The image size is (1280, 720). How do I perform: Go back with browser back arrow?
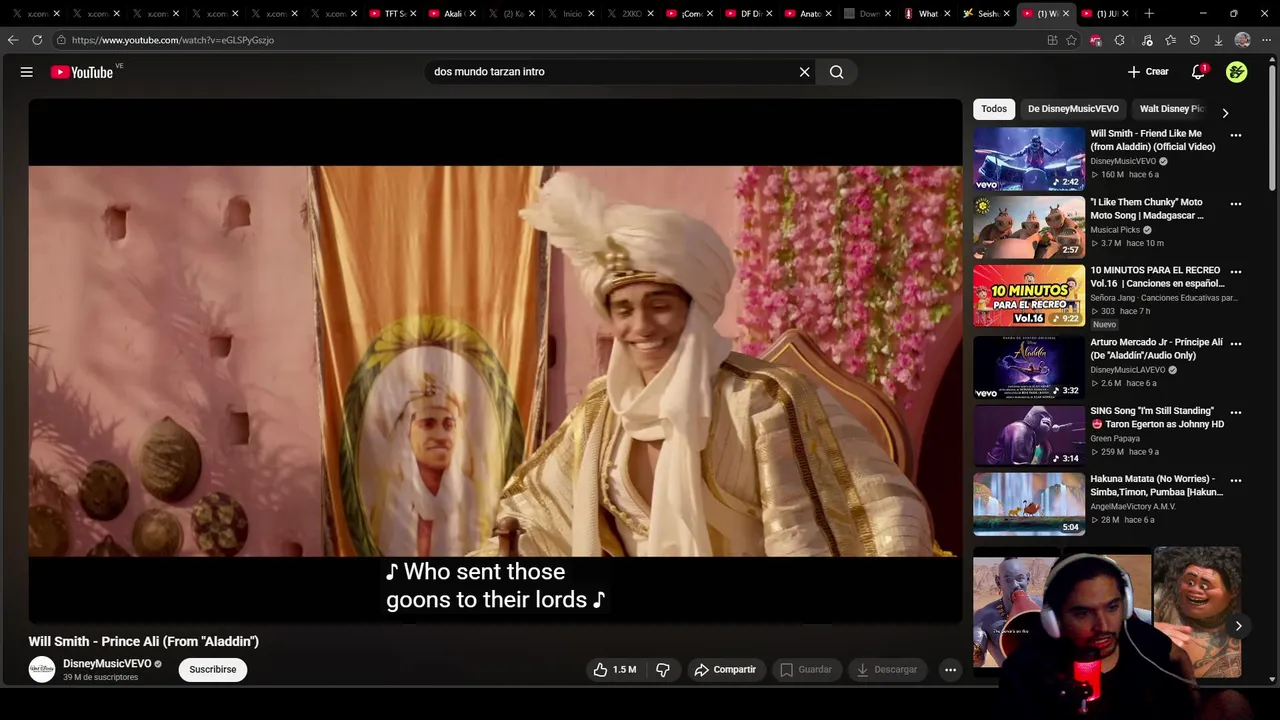13,40
